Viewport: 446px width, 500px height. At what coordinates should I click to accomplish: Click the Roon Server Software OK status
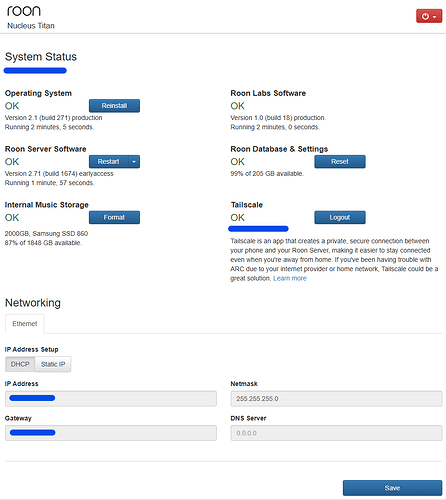[12, 162]
